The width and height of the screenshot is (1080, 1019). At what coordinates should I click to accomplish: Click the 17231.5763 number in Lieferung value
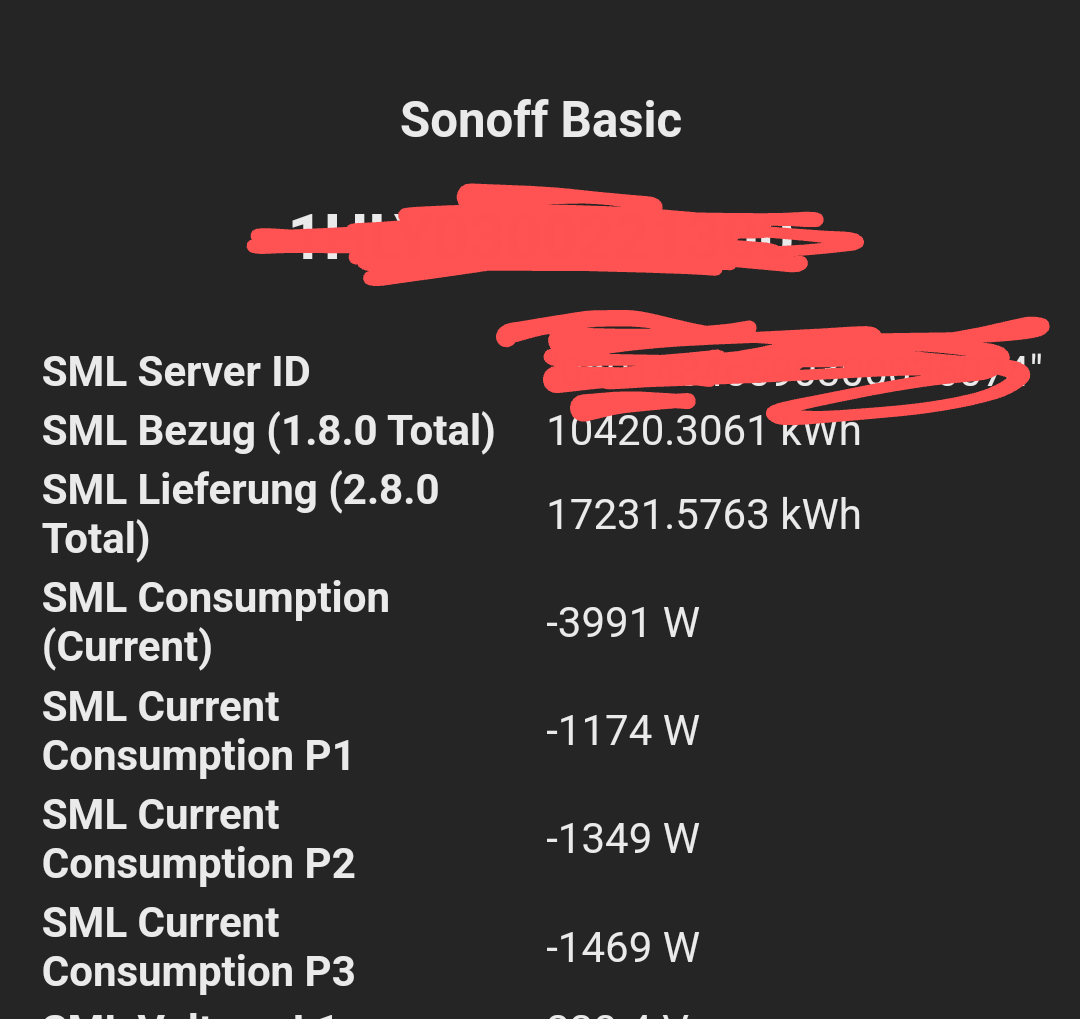click(657, 515)
